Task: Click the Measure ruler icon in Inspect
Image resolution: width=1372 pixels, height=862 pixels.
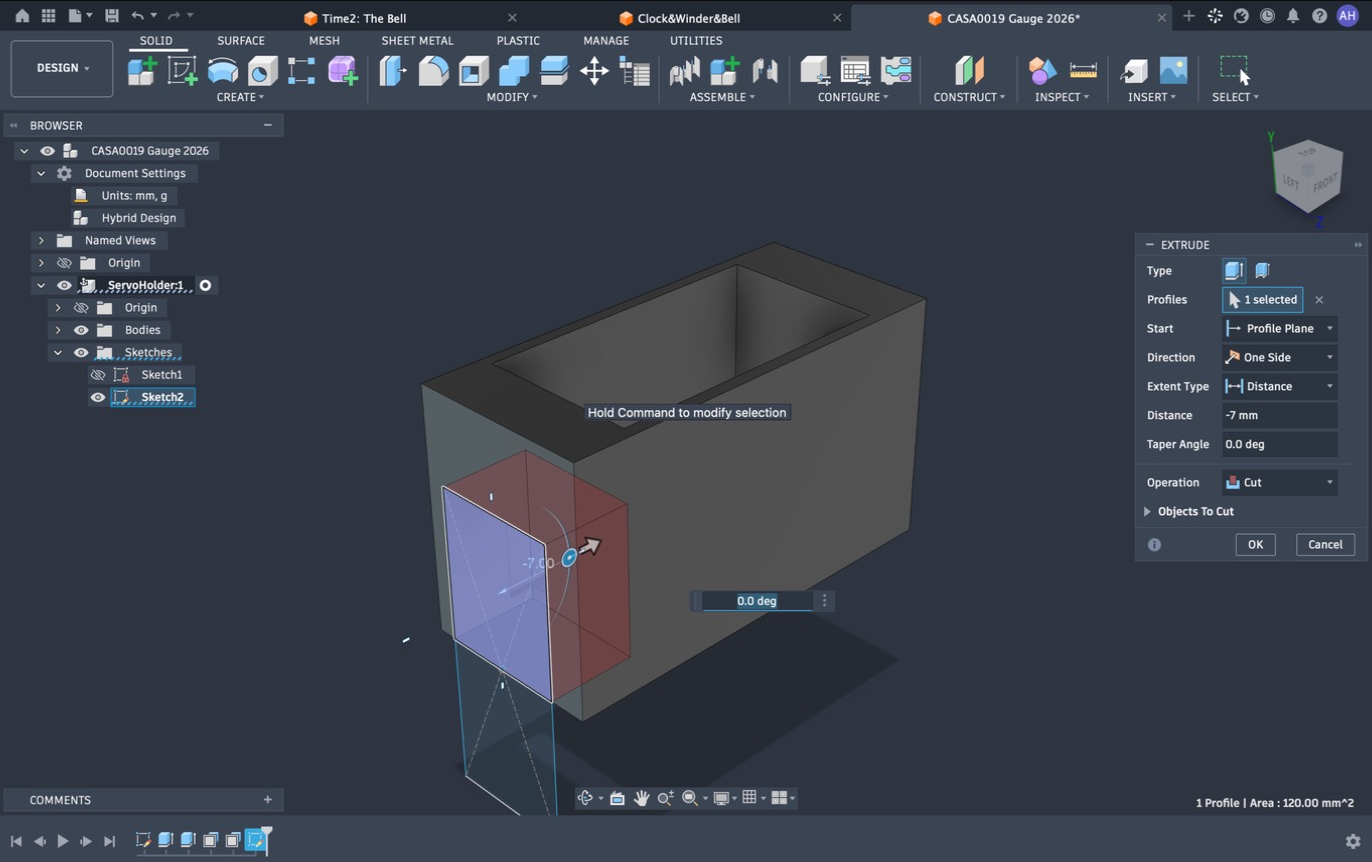Action: click(1083, 70)
